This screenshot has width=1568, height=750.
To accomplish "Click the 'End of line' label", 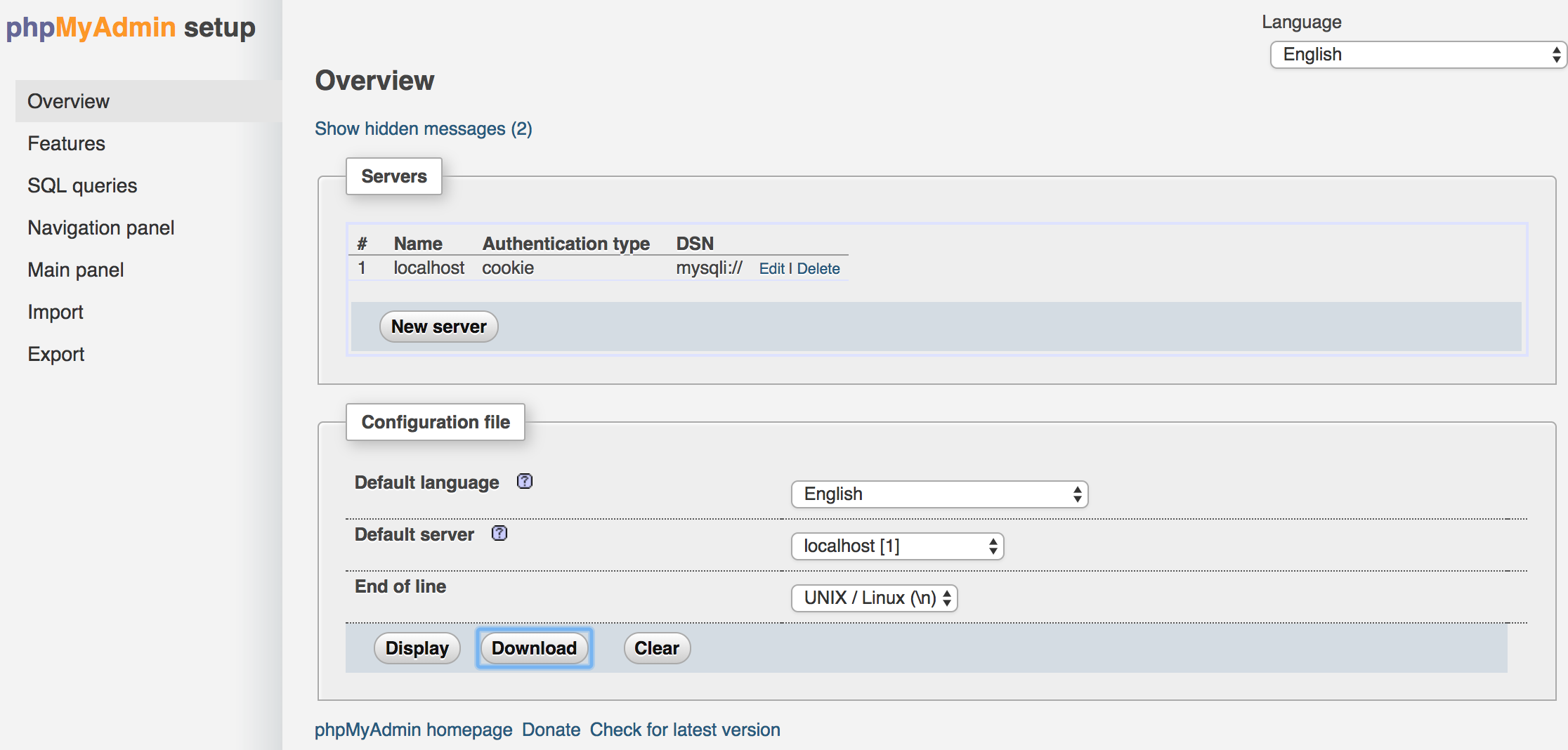I will point(400,586).
